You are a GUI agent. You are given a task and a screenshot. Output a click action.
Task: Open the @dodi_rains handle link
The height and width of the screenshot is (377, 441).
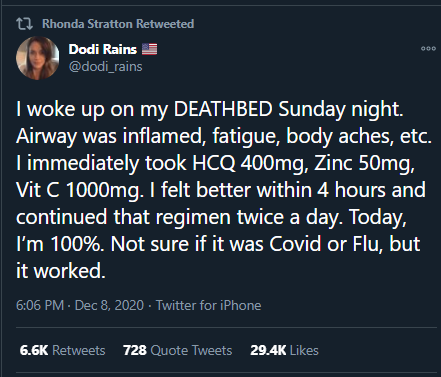(106, 67)
